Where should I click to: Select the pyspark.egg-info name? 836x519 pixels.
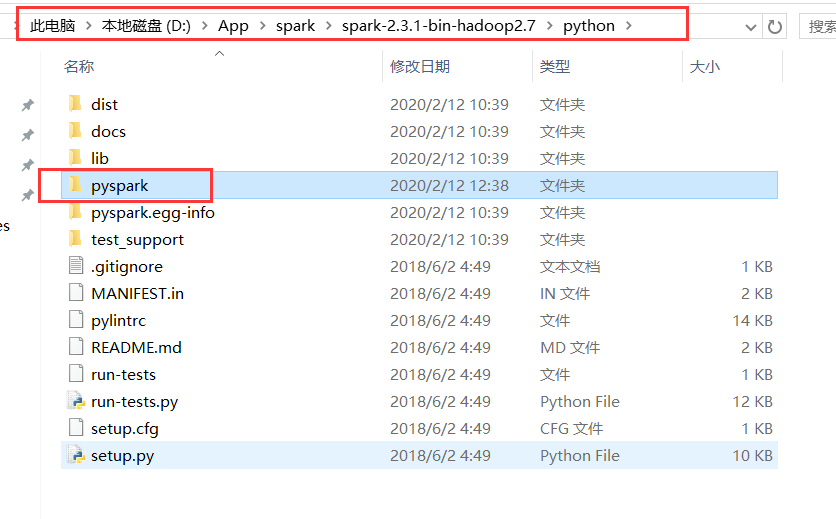point(152,213)
